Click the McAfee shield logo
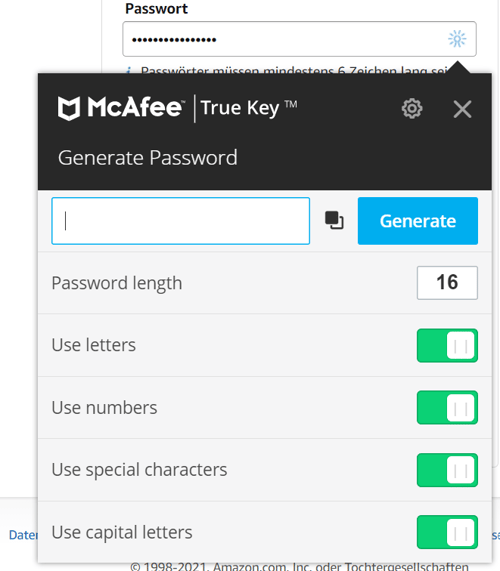The height and width of the screenshot is (571, 500). [x=69, y=108]
